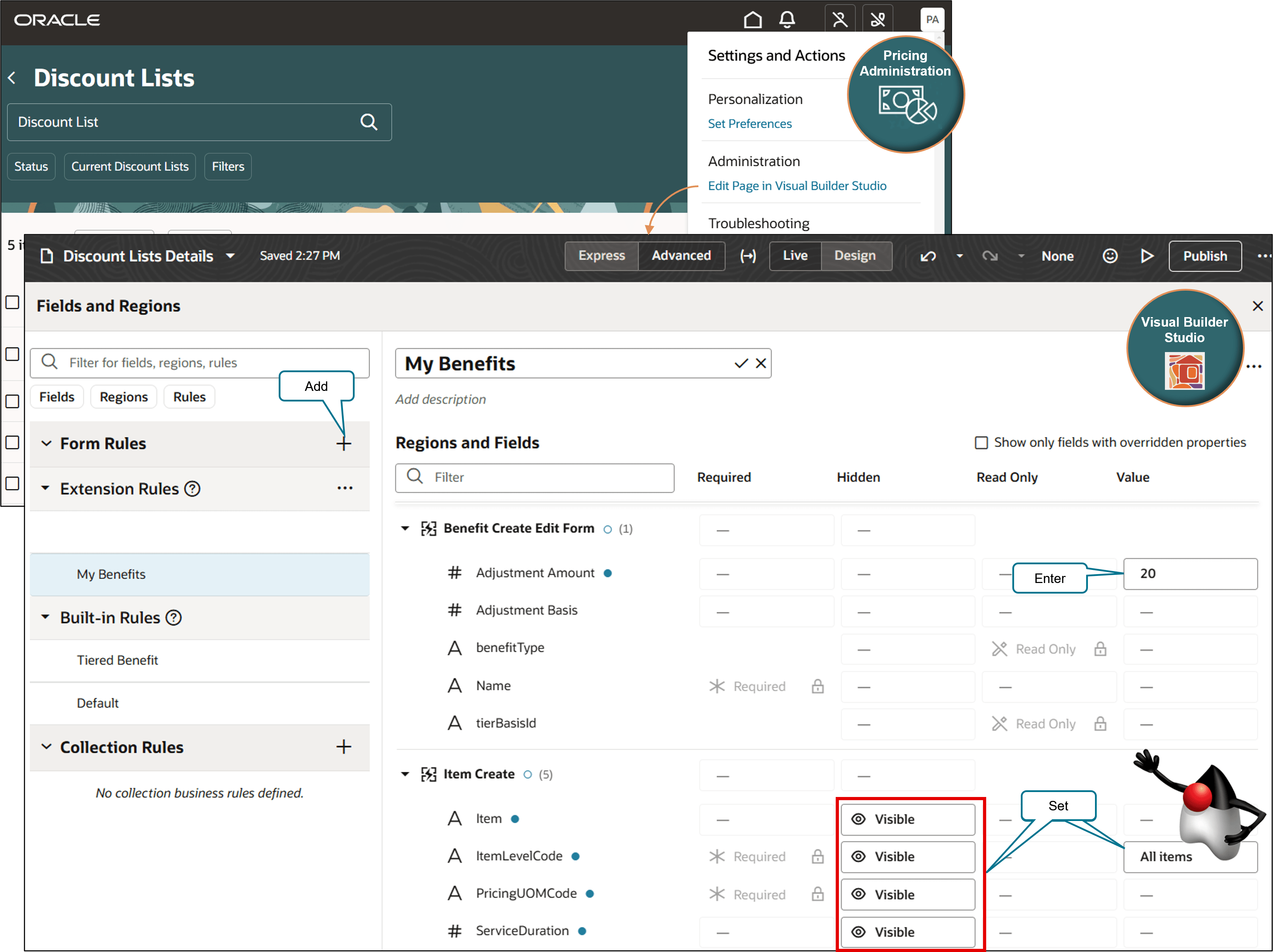
Task: Click the Preview play icon
Action: (1147, 256)
